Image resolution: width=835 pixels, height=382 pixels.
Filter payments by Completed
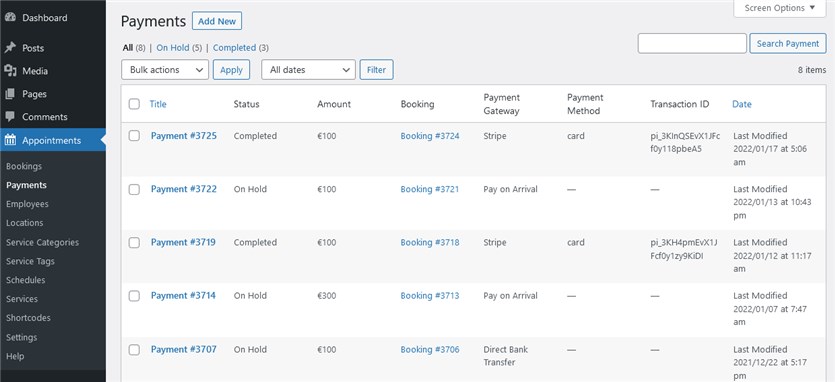click(x=234, y=48)
